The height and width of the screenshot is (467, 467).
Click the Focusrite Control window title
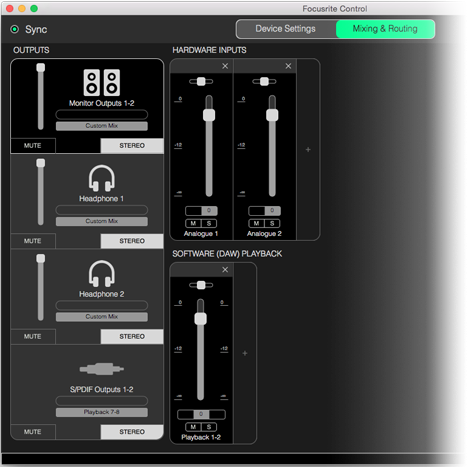click(335, 9)
